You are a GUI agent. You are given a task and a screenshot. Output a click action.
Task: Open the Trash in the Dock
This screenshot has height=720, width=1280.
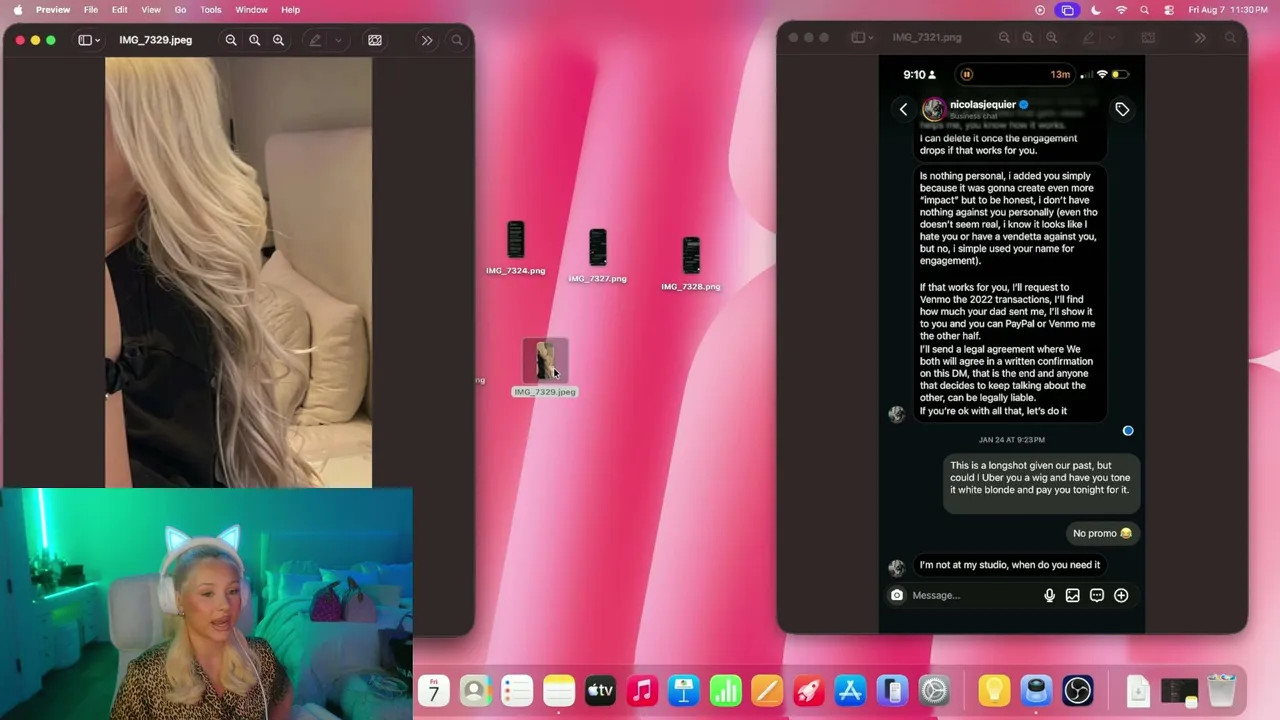tap(1222, 691)
